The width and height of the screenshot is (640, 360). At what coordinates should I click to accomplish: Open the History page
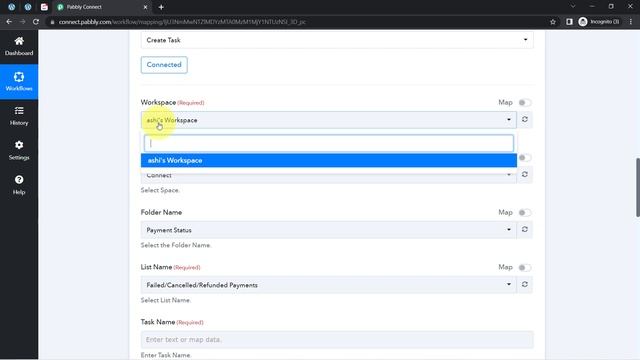pos(19,116)
